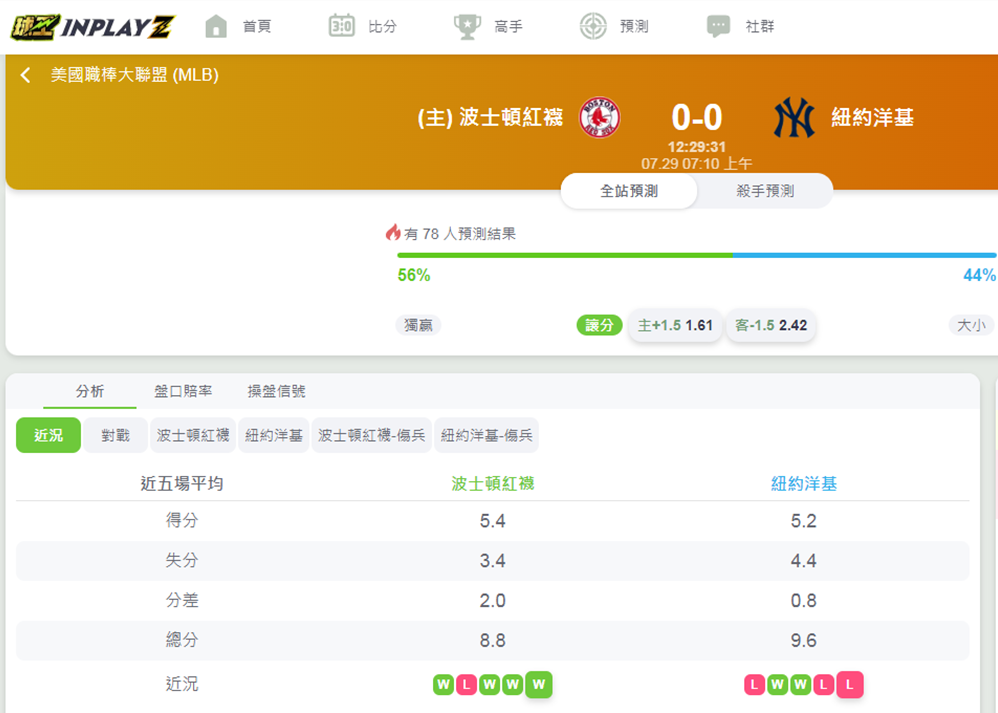998x713 pixels.
Task: Click the Red Sox 分差 value 2.0
Action: [493, 600]
